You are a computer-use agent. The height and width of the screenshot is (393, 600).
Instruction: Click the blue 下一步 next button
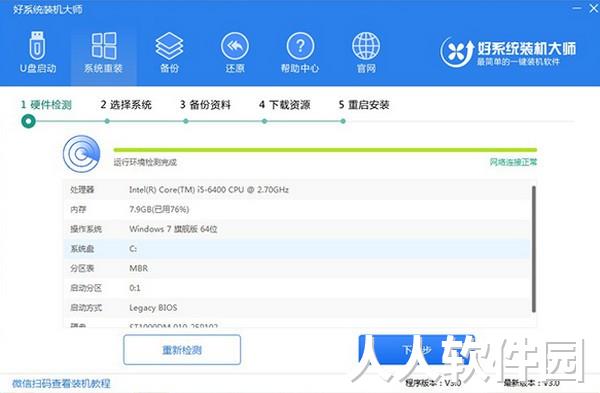pos(416,350)
